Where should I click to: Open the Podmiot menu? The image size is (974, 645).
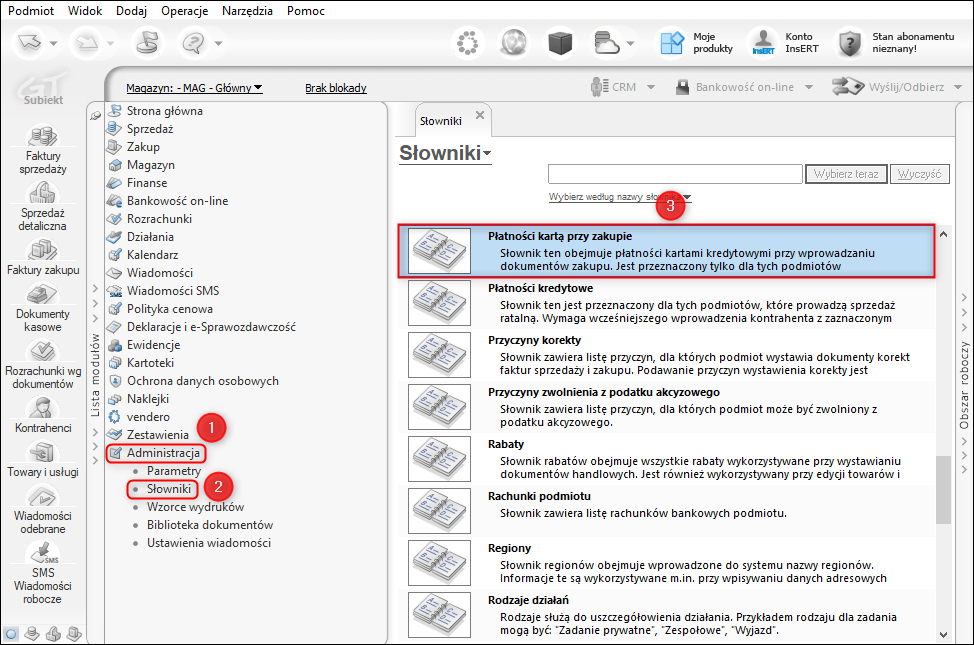click(x=31, y=11)
